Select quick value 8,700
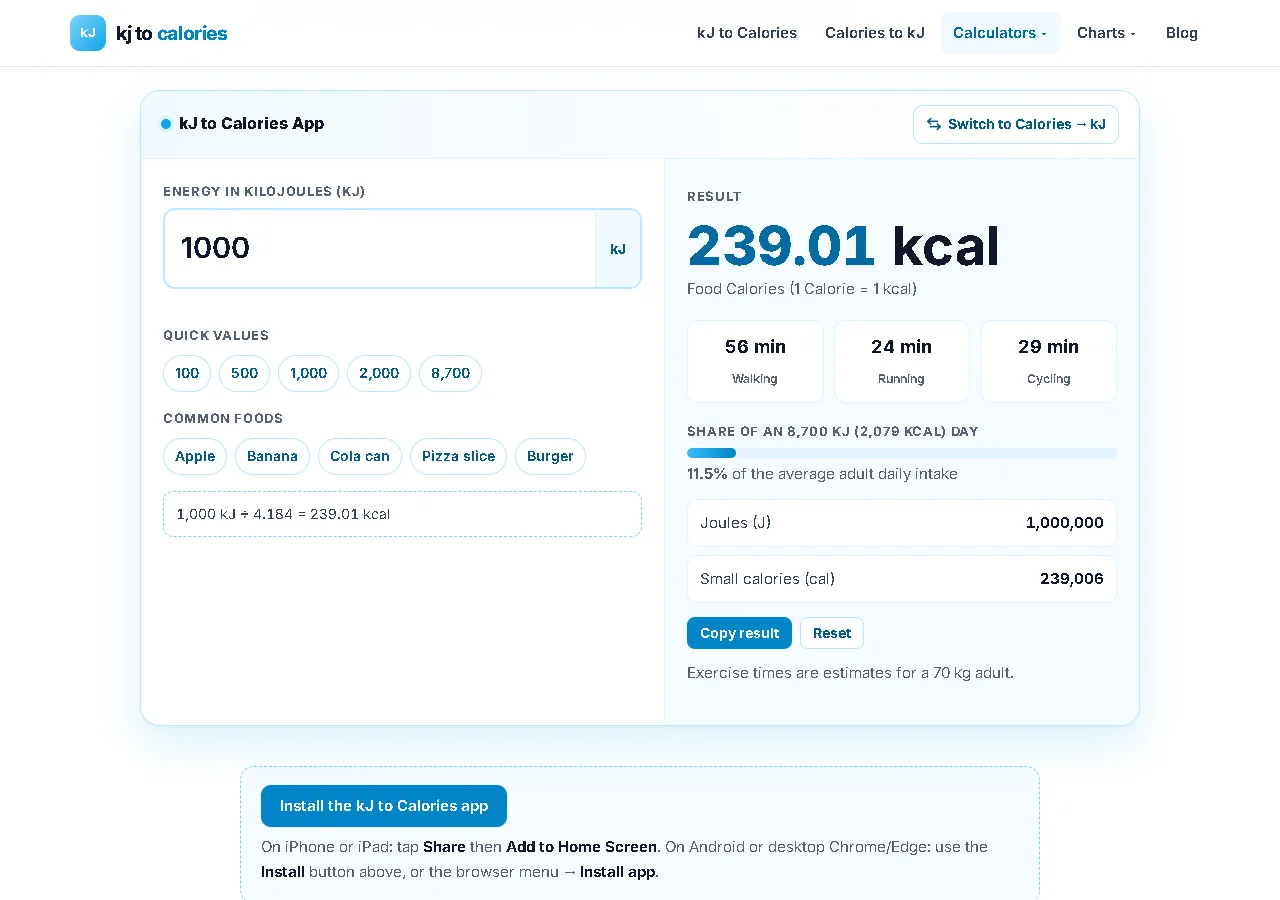Viewport: 1280px width, 900px height. tap(451, 373)
